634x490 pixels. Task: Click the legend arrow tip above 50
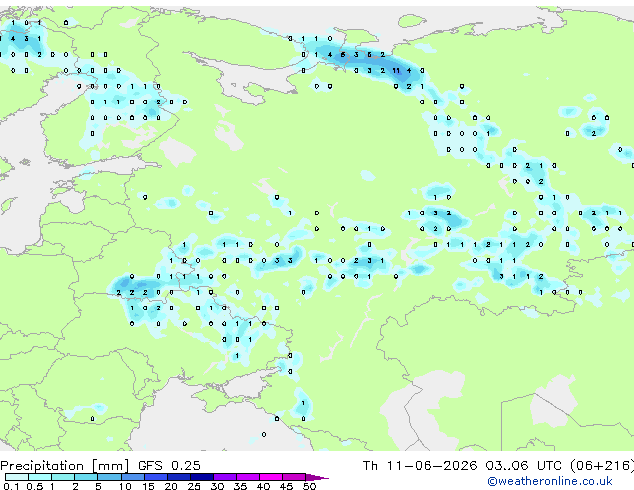[x=317, y=477]
